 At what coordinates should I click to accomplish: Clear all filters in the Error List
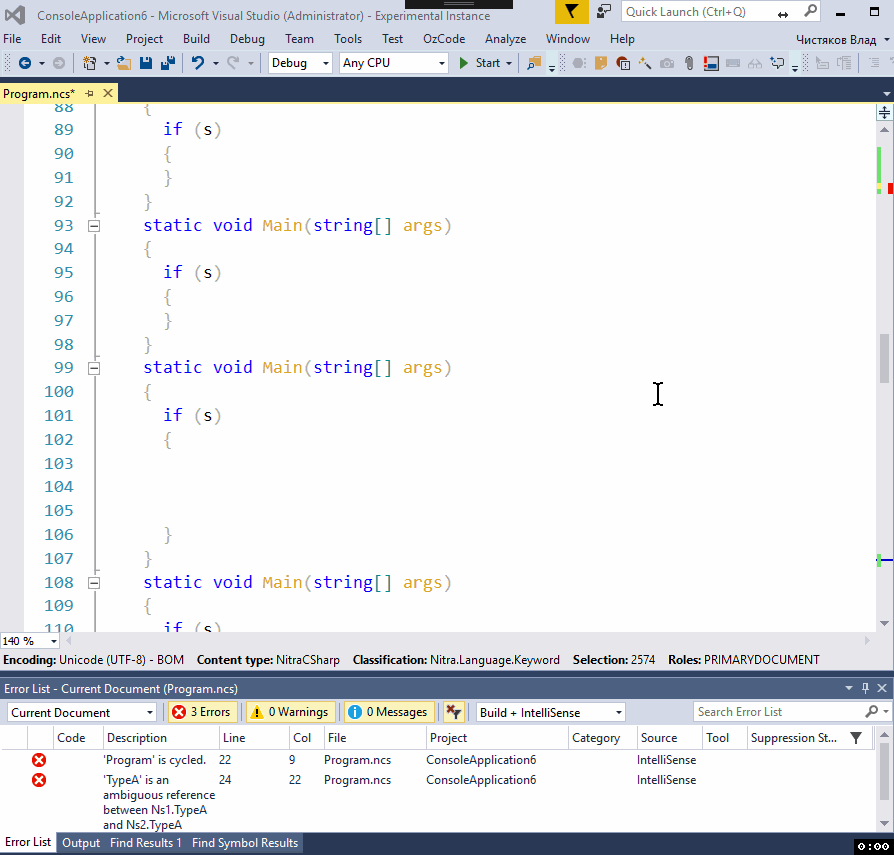tap(453, 712)
